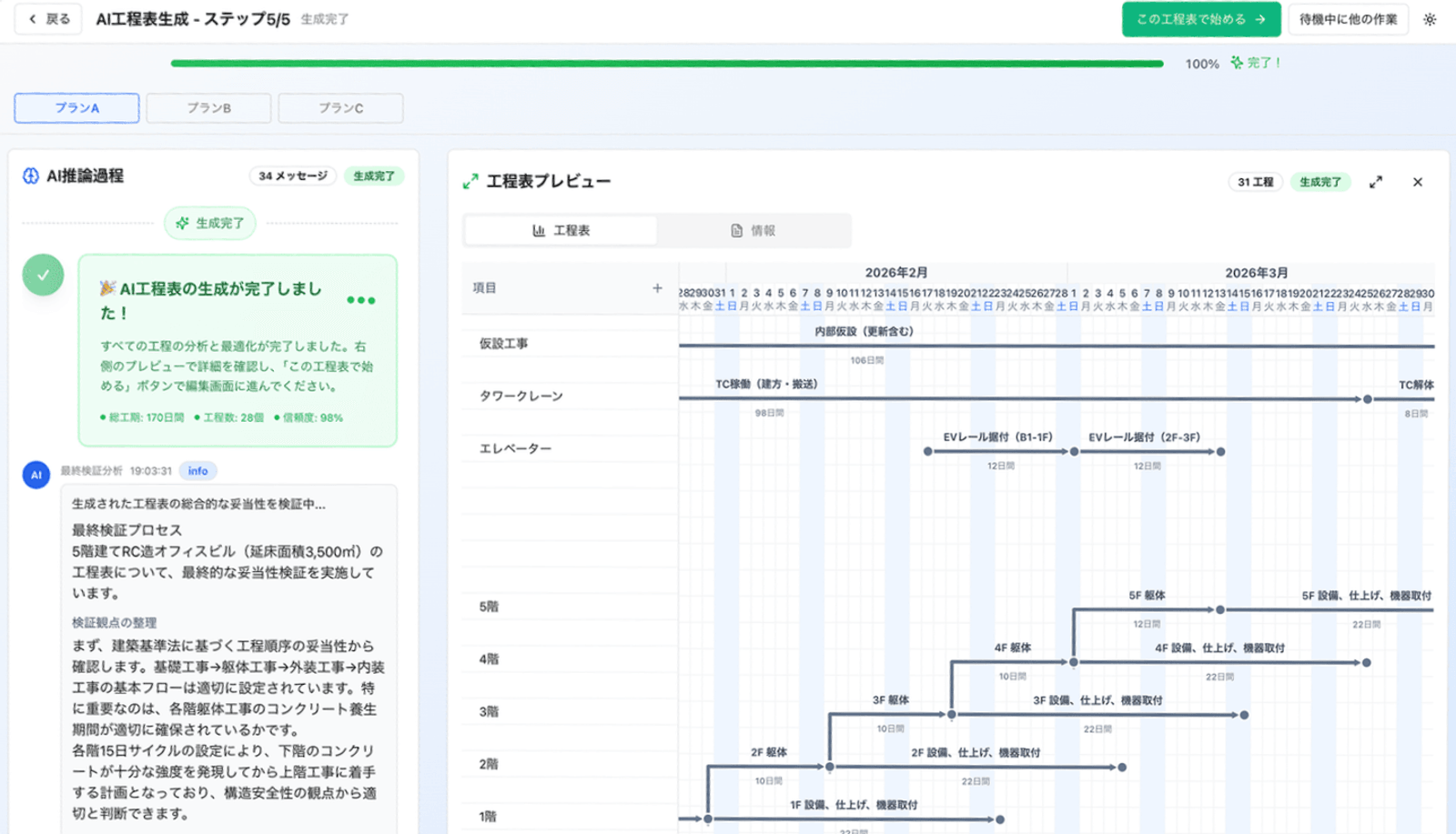Select the 3階 row
Image resolution: width=1456 pixels, height=834 pixels.
[x=570, y=712]
